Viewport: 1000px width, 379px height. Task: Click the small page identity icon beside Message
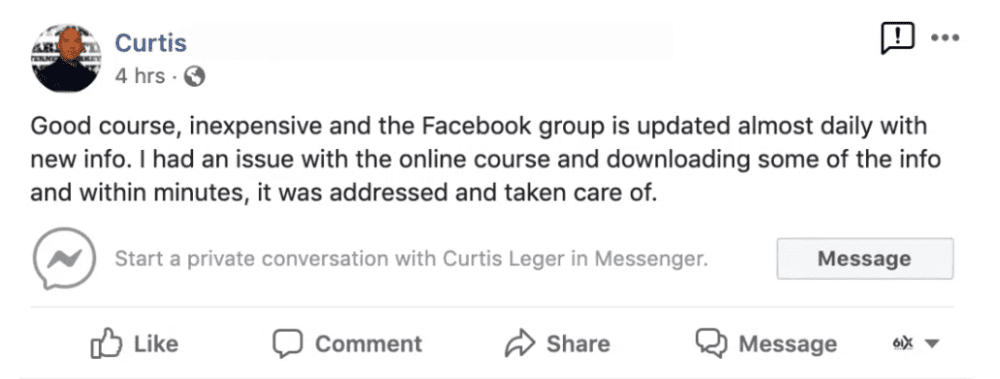903,343
